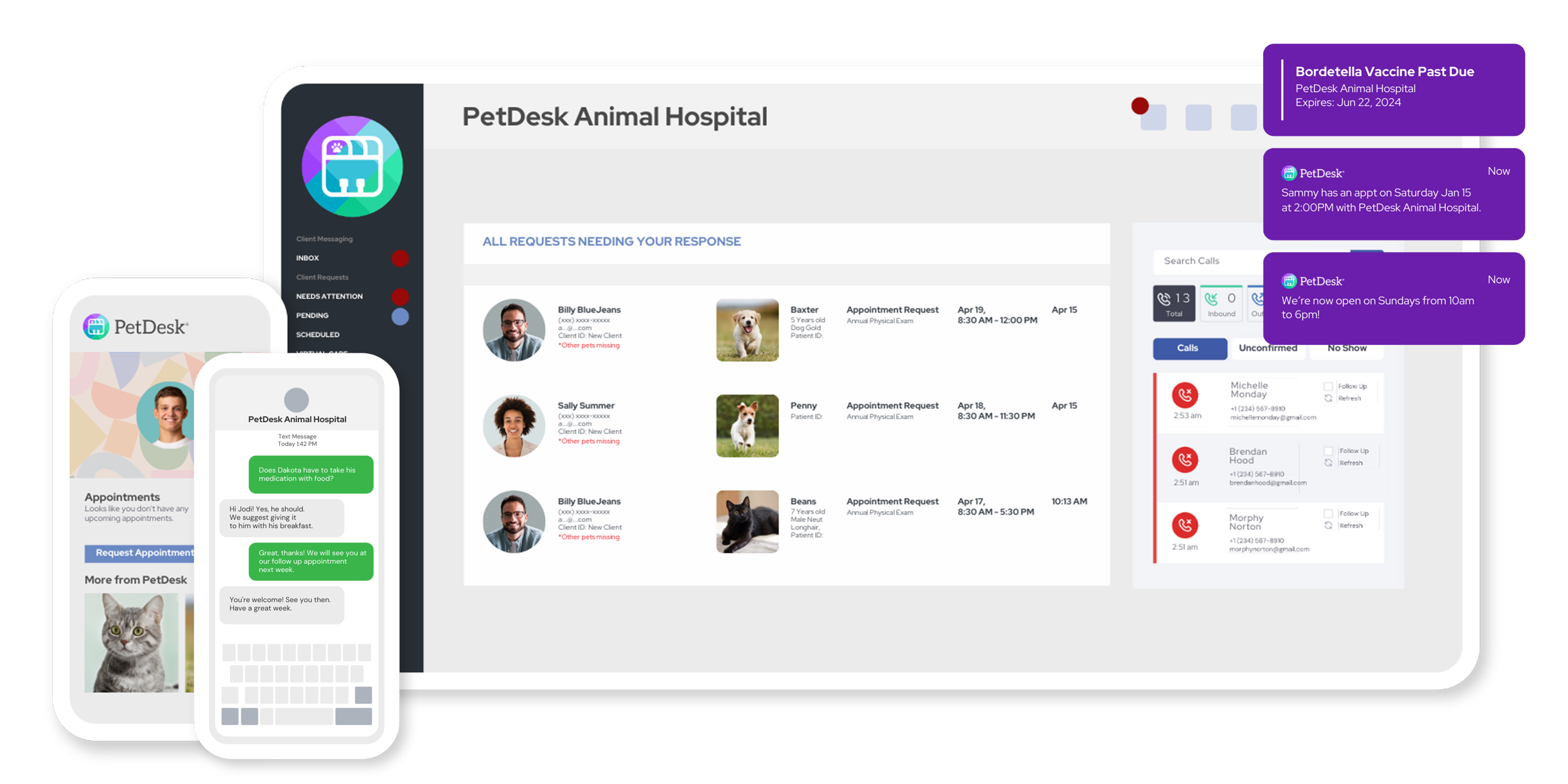Toggle Refresh checkbox for Brendan Hood

tap(1324, 462)
